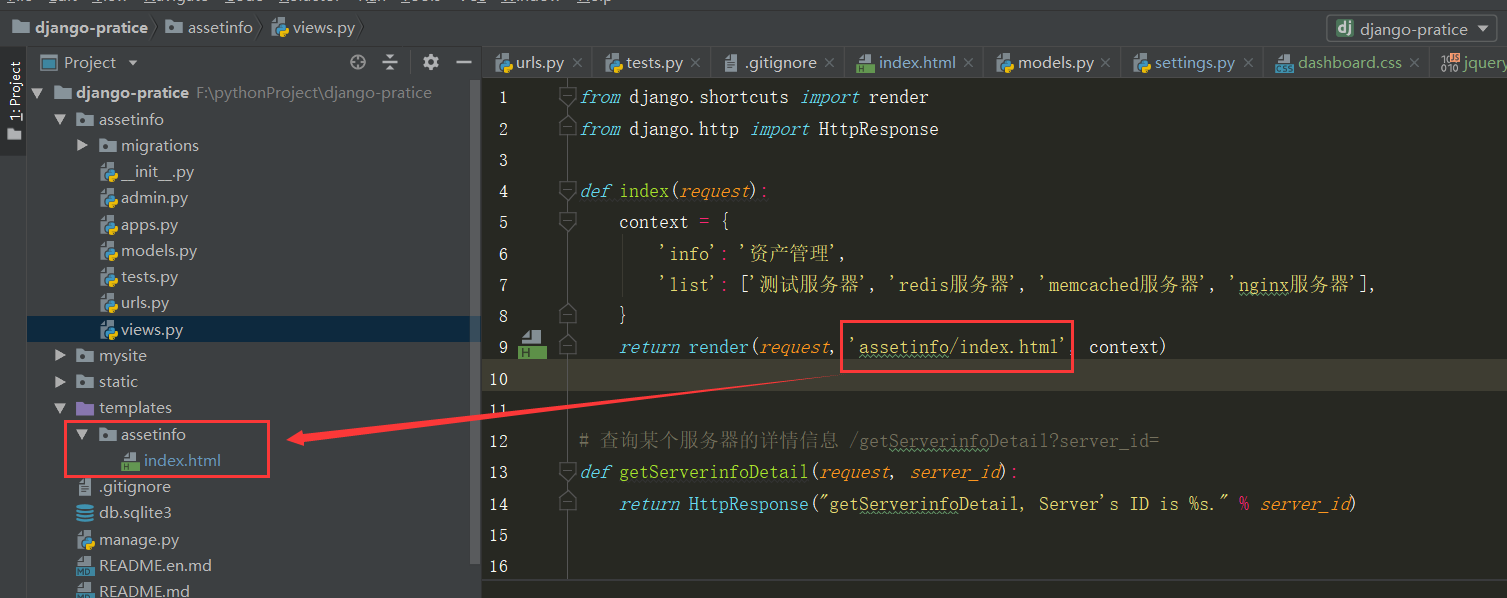1507x598 pixels.
Task: Click the locate-current-file crosshair icon in Project panel
Action: pos(358,62)
